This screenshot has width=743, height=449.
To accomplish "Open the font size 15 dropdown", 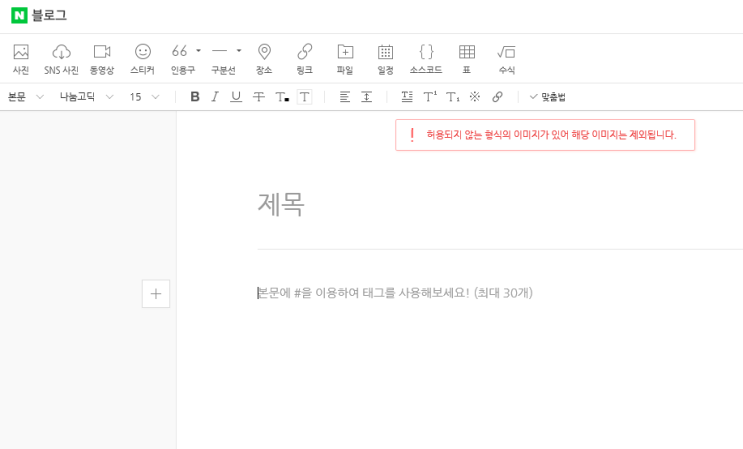I will click(144, 97).
